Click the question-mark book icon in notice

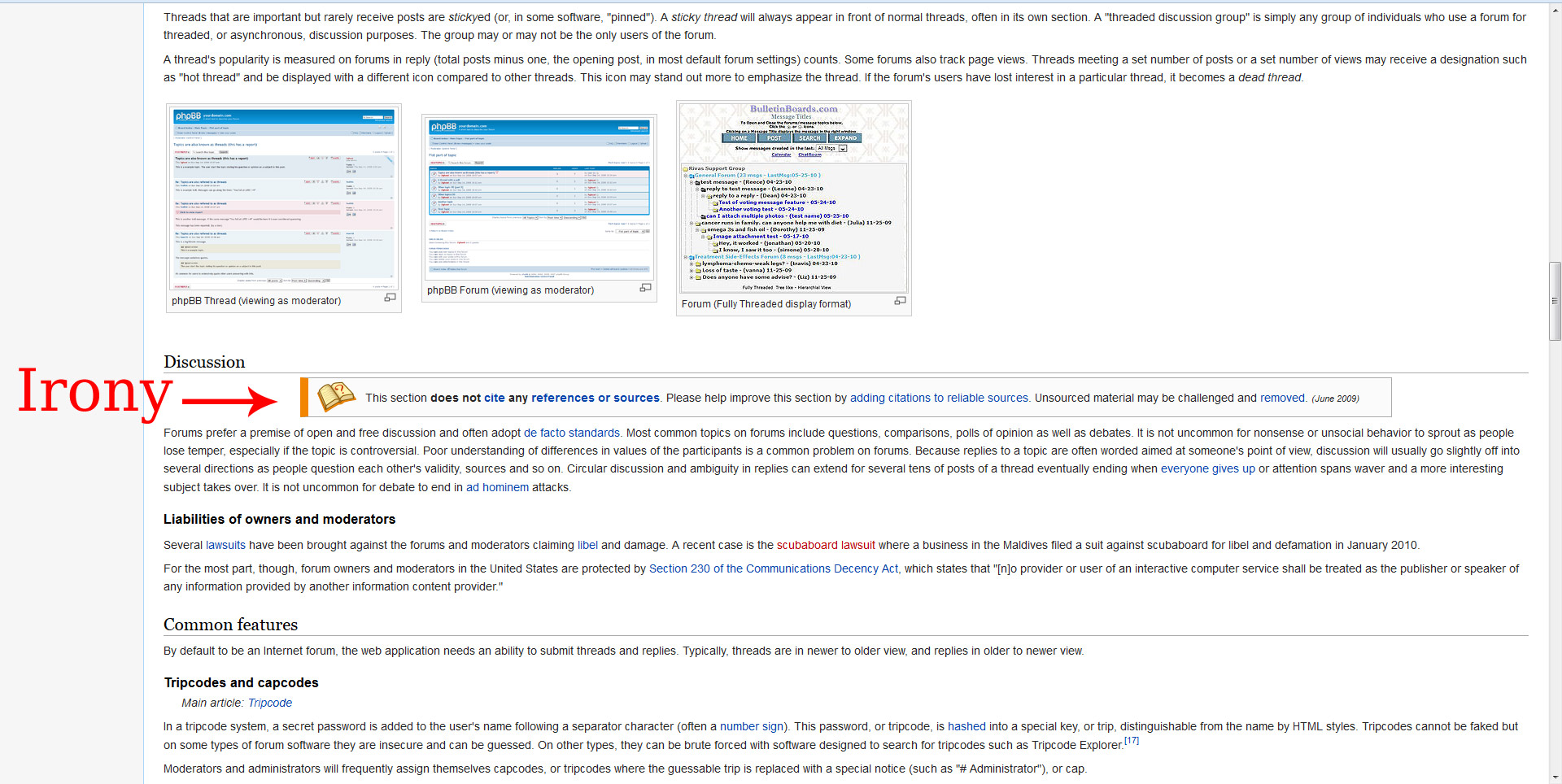point(336,397)
